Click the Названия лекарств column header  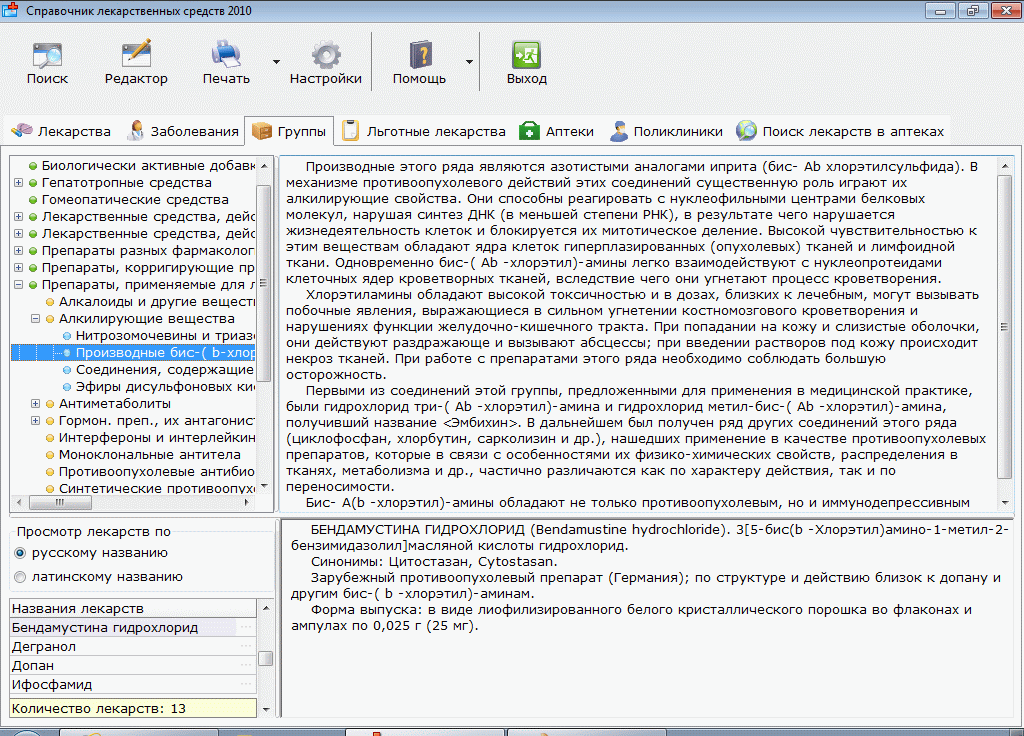(x=133, y=609)
